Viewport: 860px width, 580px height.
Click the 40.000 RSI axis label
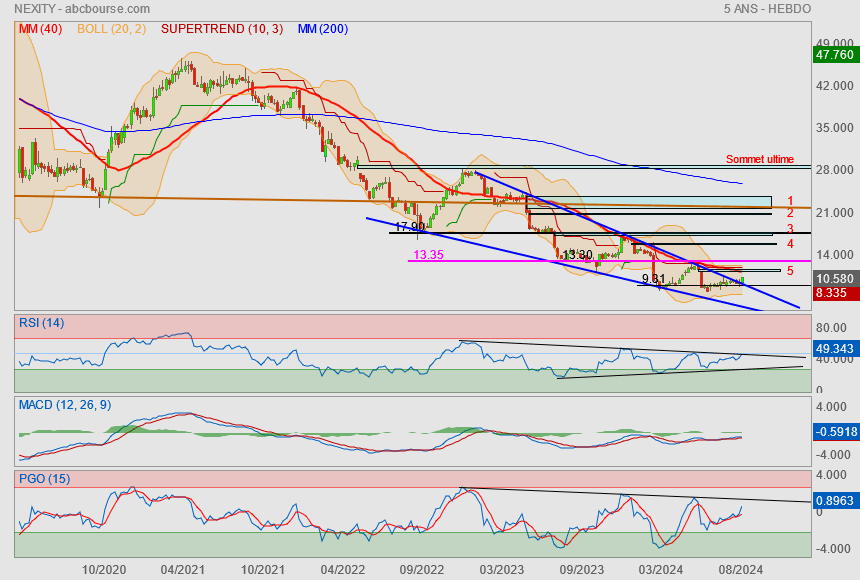tap(835, 359)
